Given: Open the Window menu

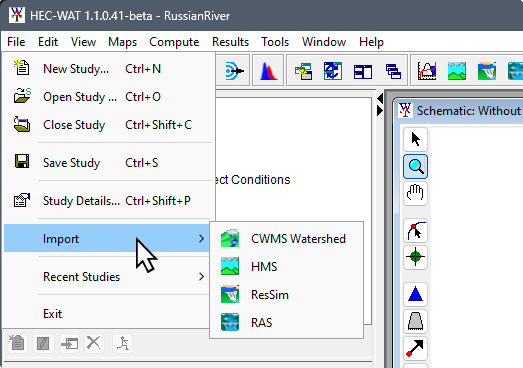Looking at the screenshot, I should tap(324, 42).
